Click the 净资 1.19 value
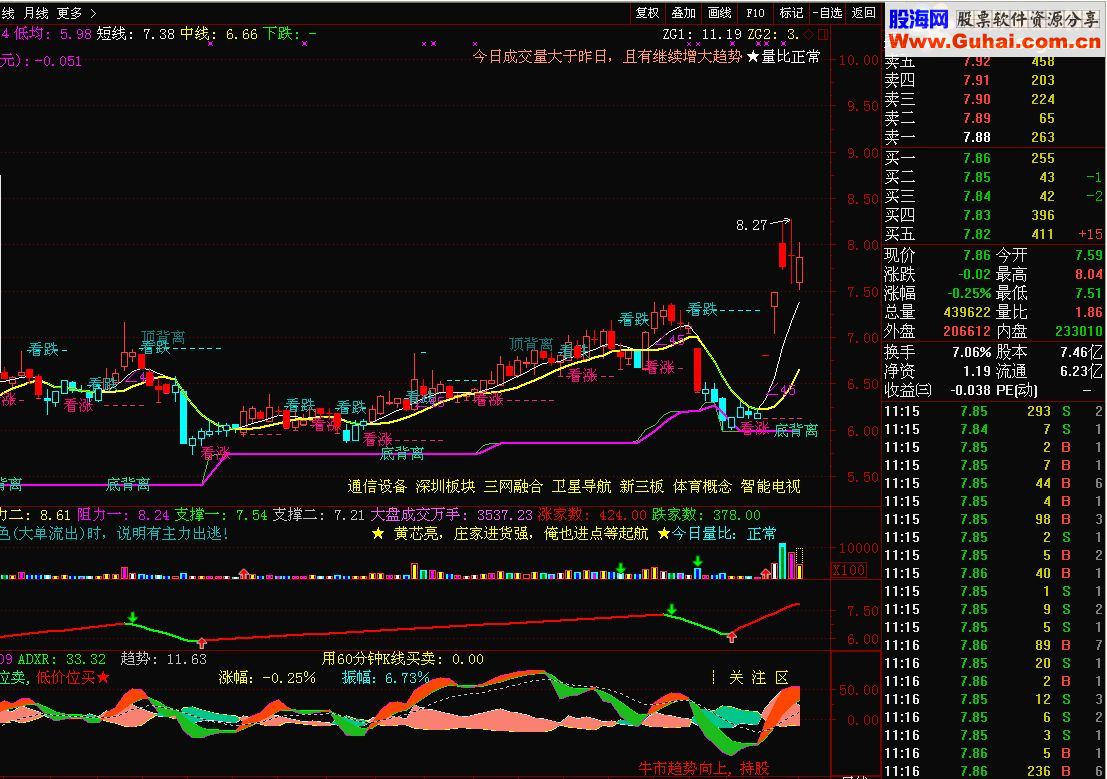The width and height of the screenshot is (1107, 779). click(x=977, y=371)
